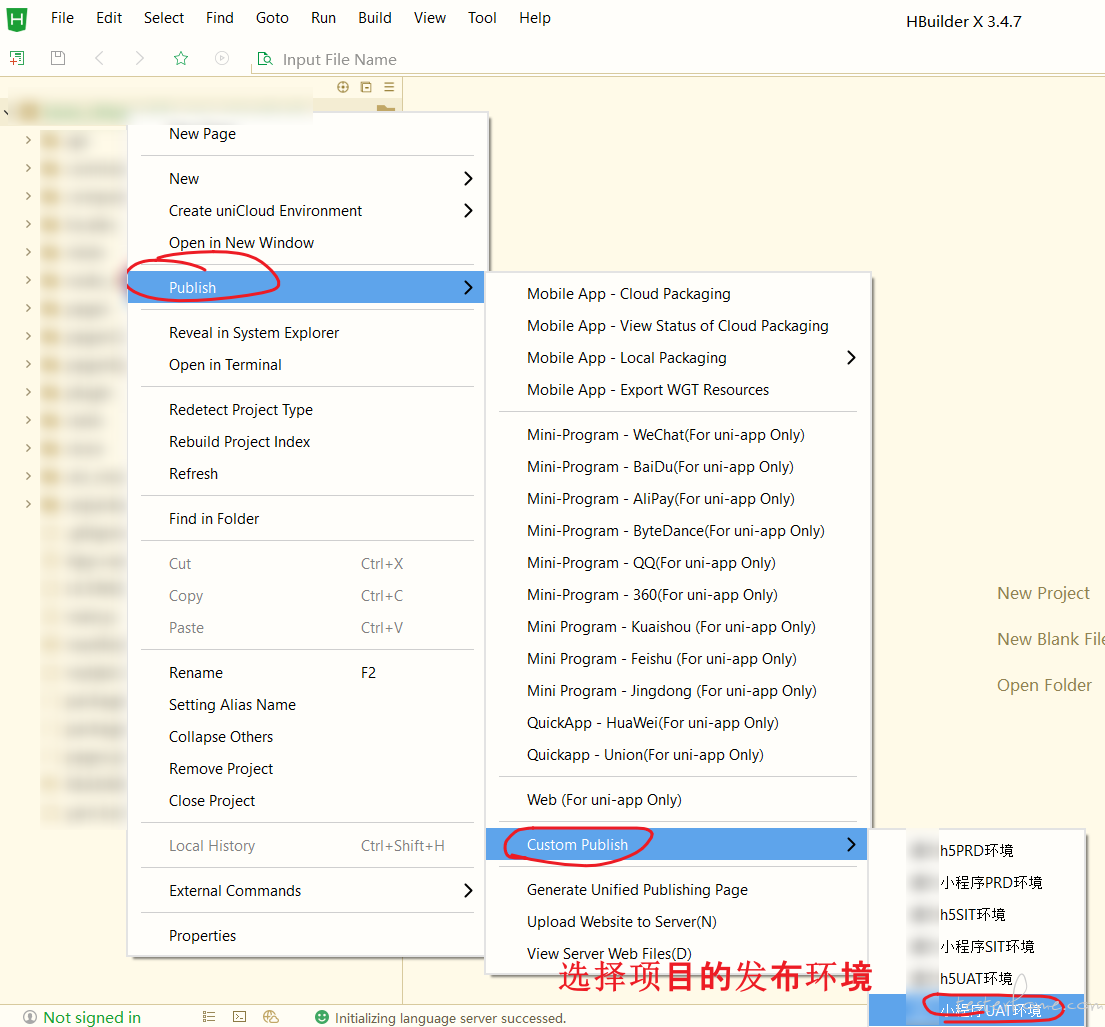
Task: Collapse the root project tree chevron
Action: click(6, 112)
